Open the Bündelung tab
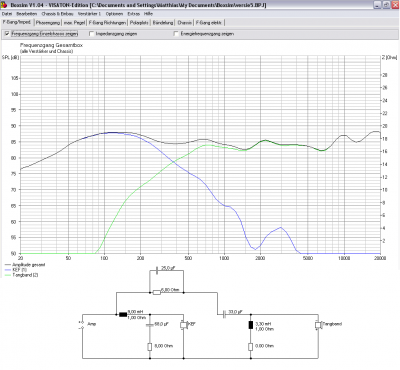The width and height of the screenshot is (400, 370). (x=163, y=23)
